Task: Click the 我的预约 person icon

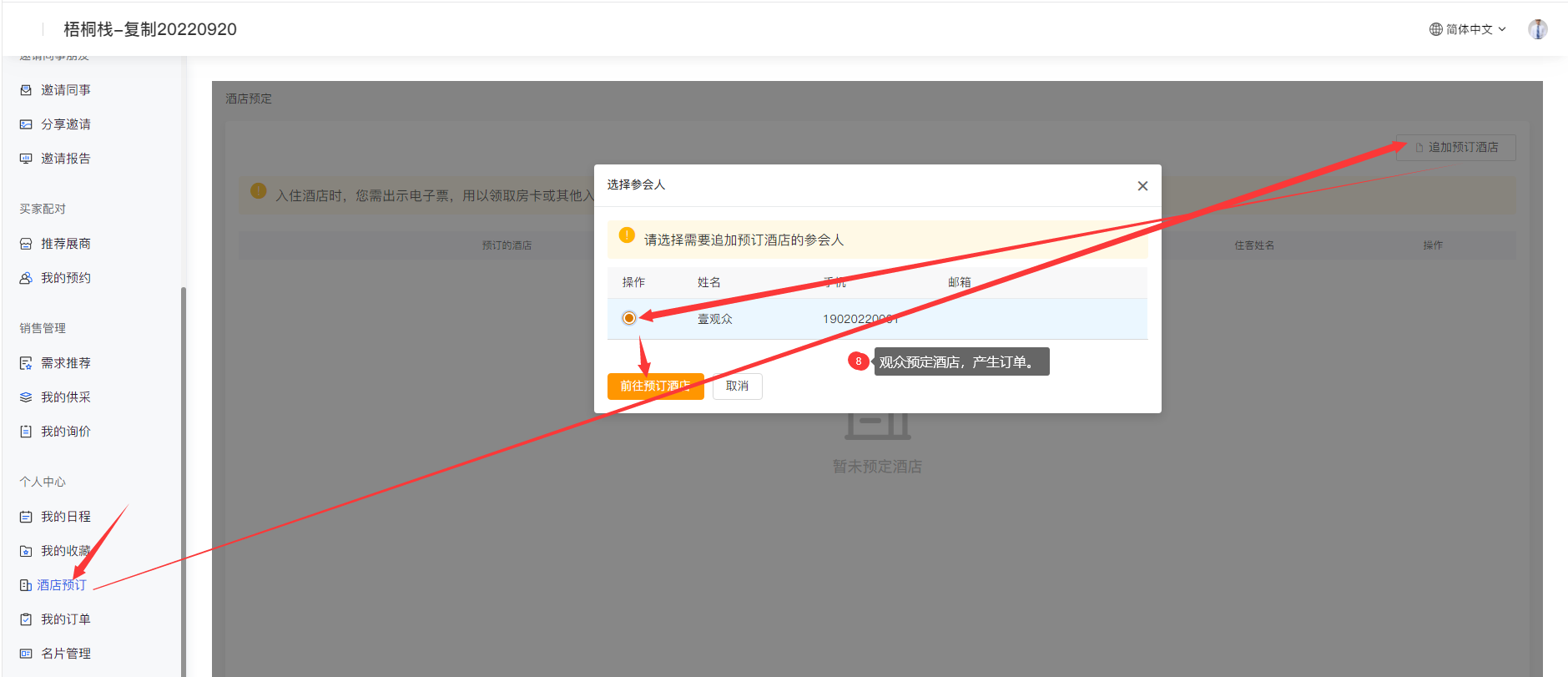Action: click(x=26, y=278)
